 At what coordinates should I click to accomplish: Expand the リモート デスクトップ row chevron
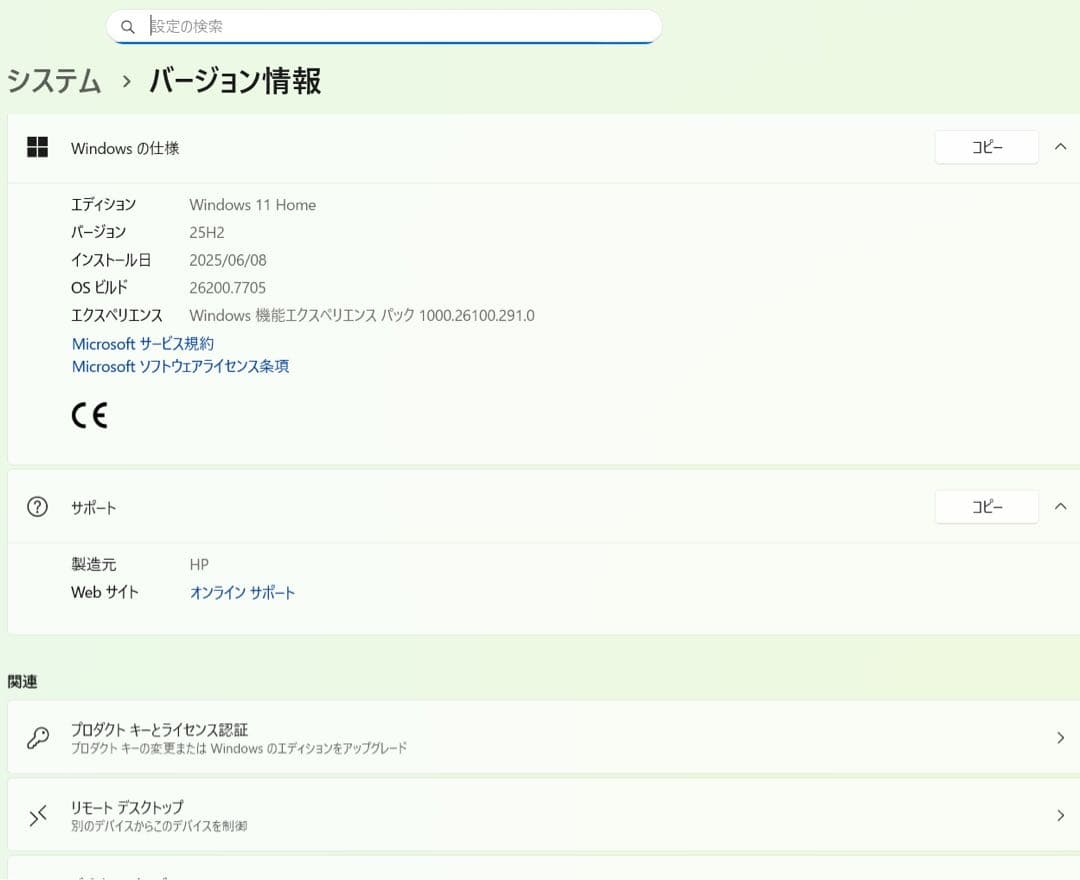click(1061, 815)
